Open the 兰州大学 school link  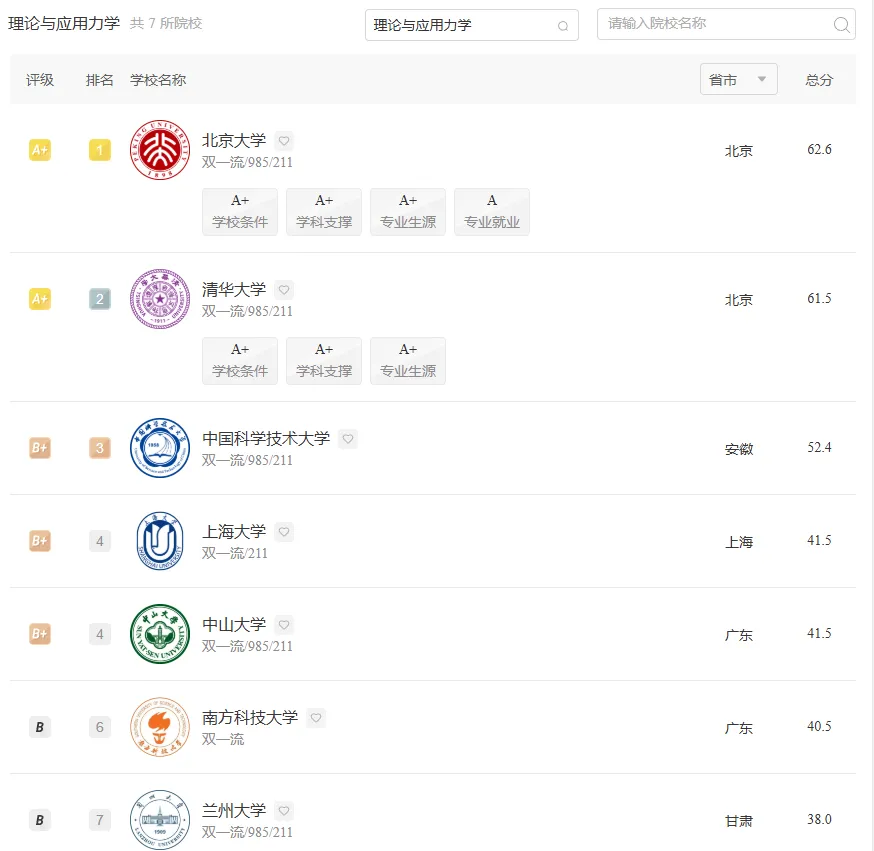[x=234, y=810]
